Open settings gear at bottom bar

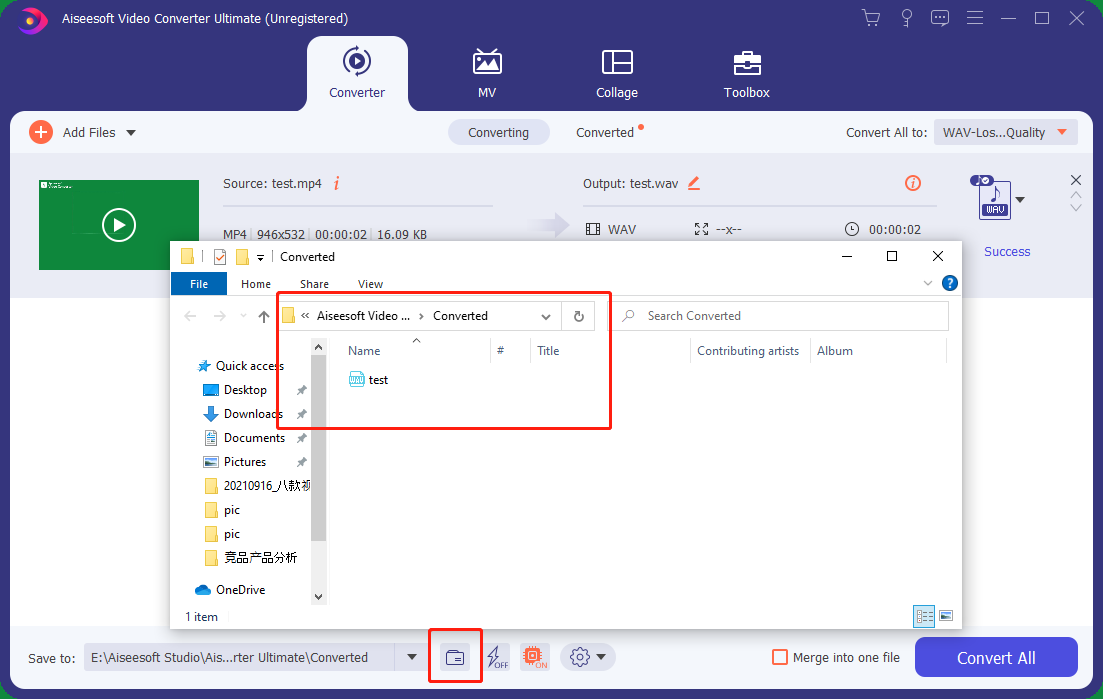click(580, 658)
